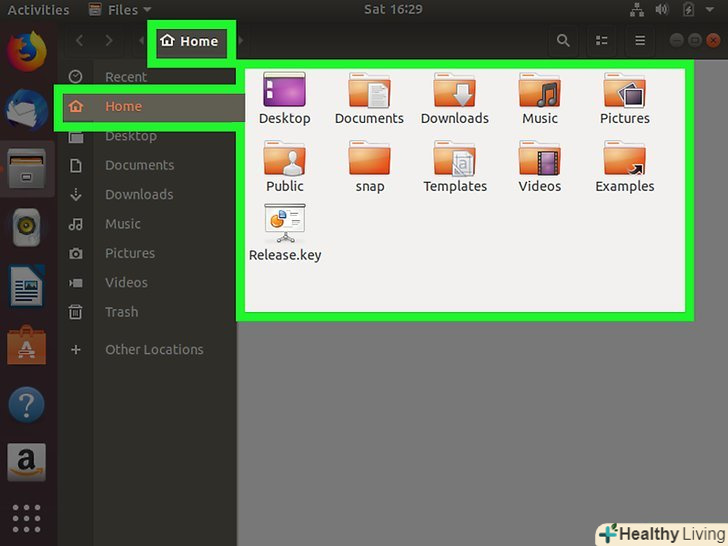Open the Documents folder in Home view
Image resolution: width=728 pixels, height=546 pixels.
370,90
